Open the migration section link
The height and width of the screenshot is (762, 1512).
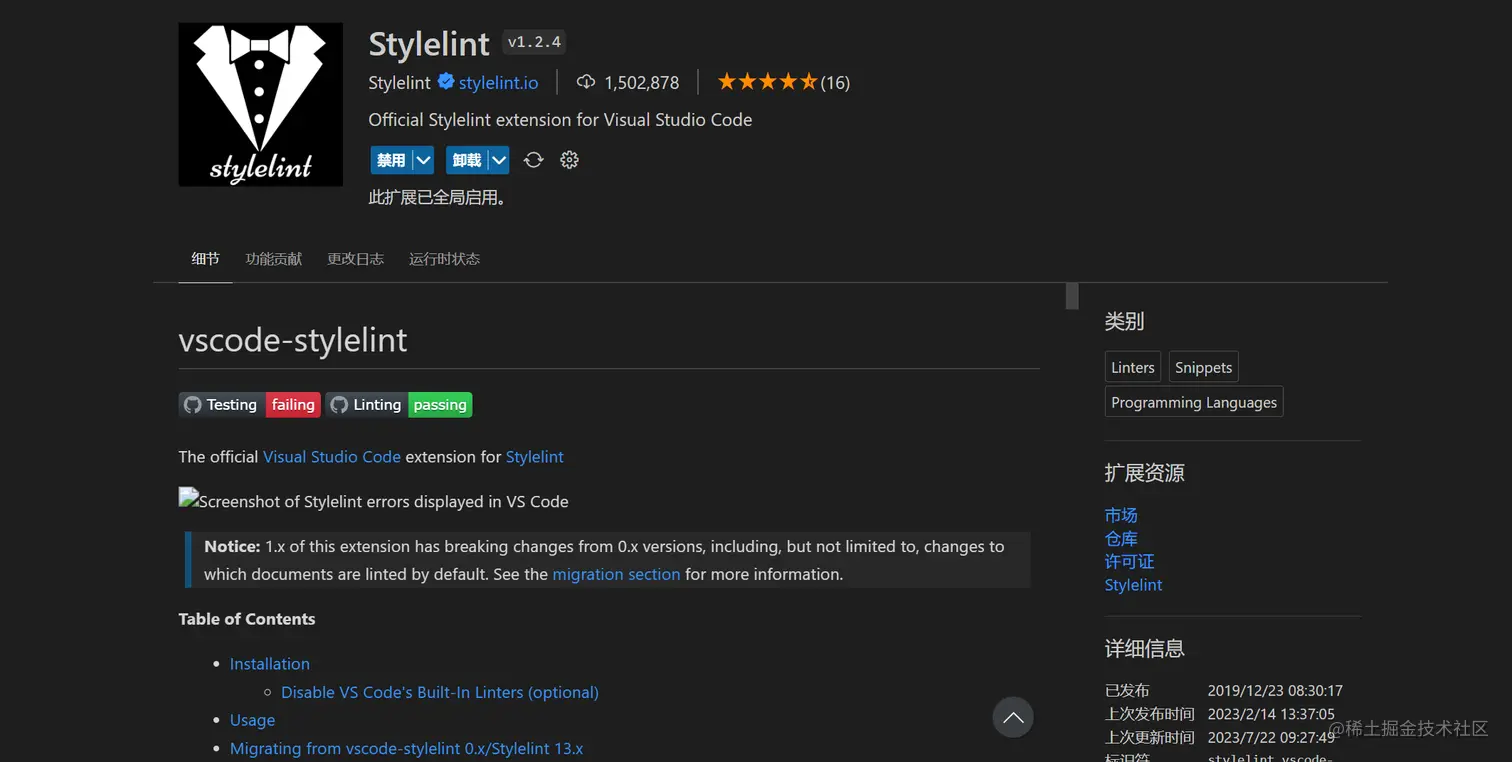pyautogui.click(x=616, y=574)
